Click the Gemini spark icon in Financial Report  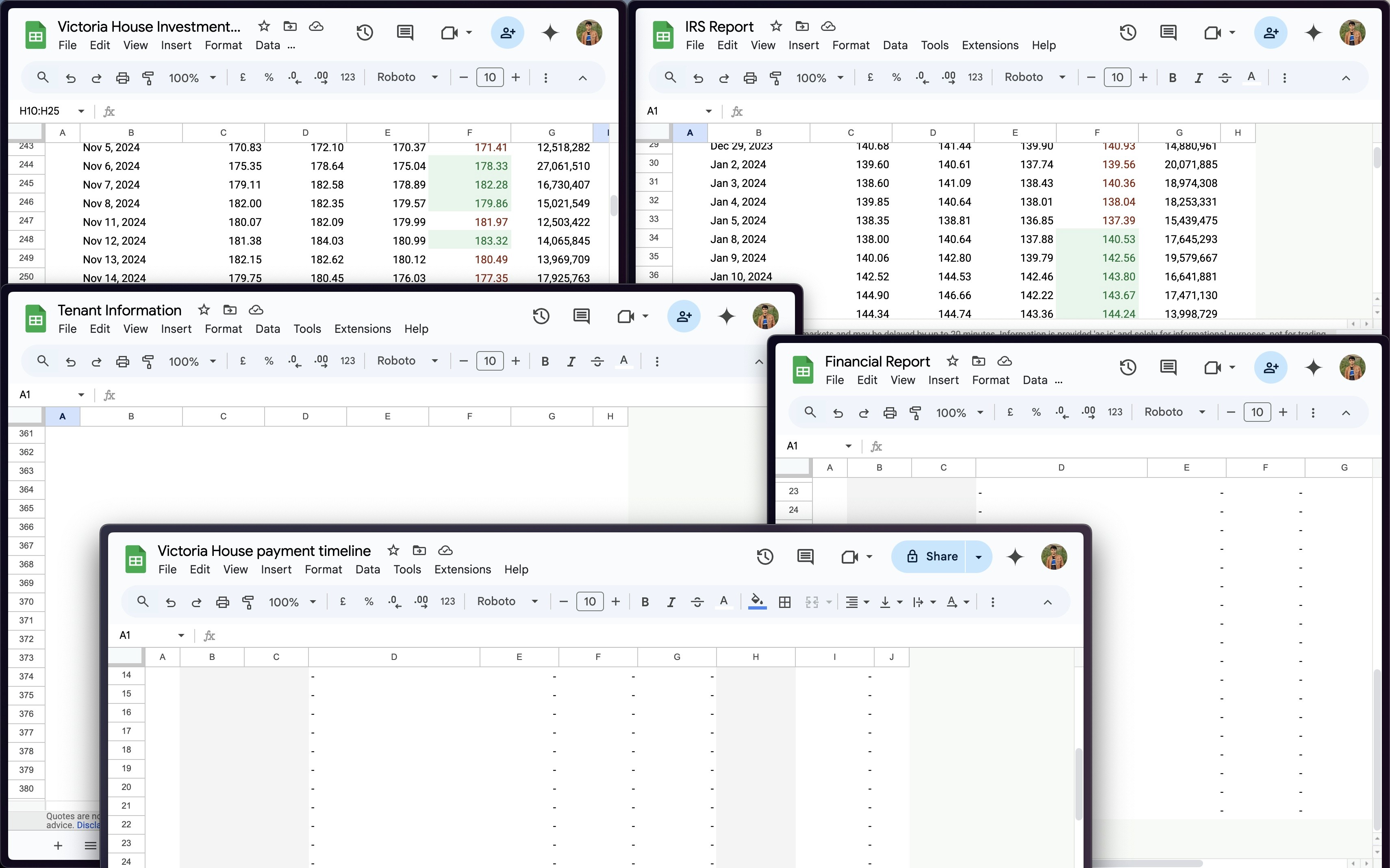pos(1313,367)
